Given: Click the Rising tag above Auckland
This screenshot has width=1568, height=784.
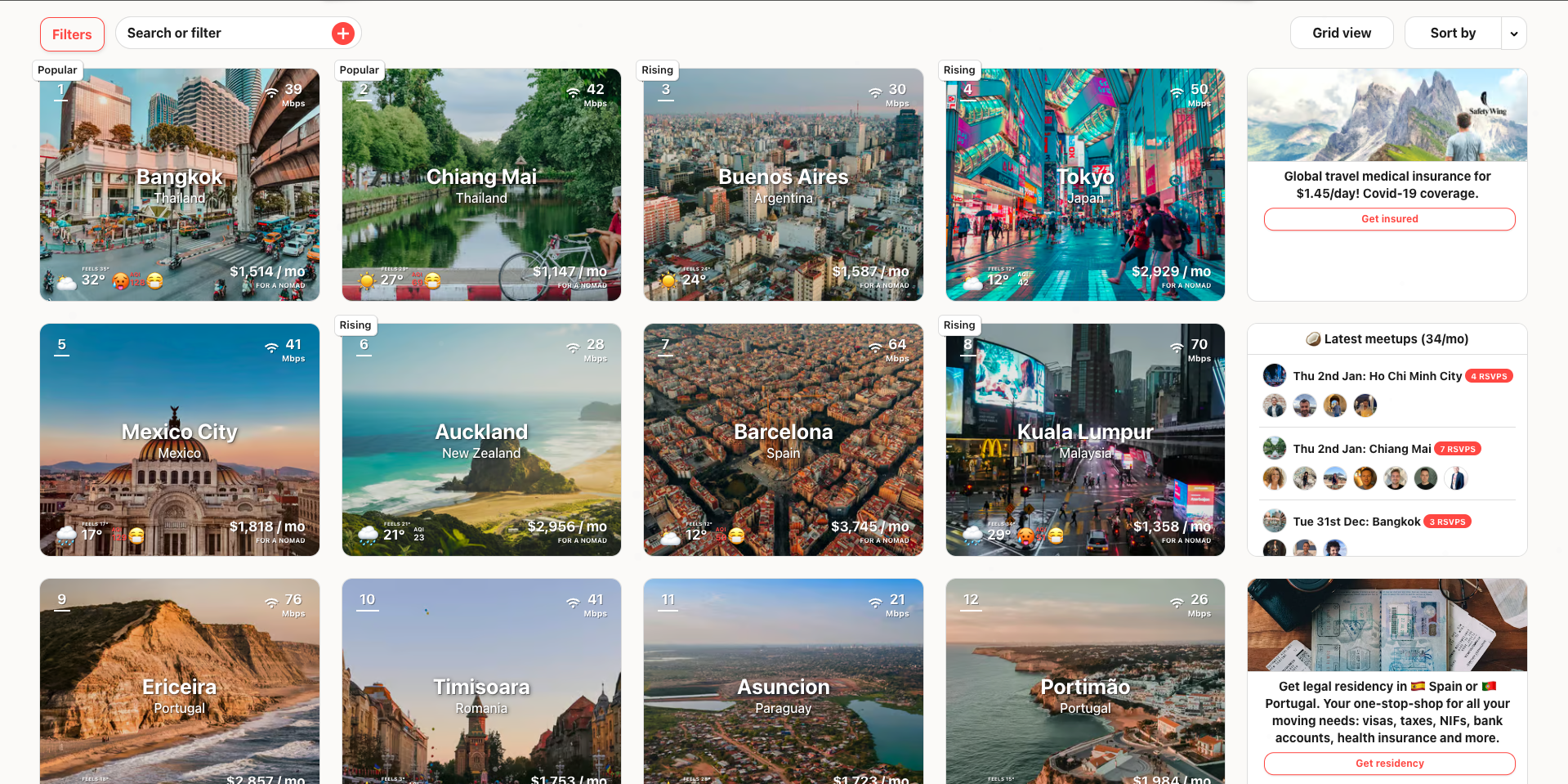Looking at the screenshot, I should (x=355, y=325).
